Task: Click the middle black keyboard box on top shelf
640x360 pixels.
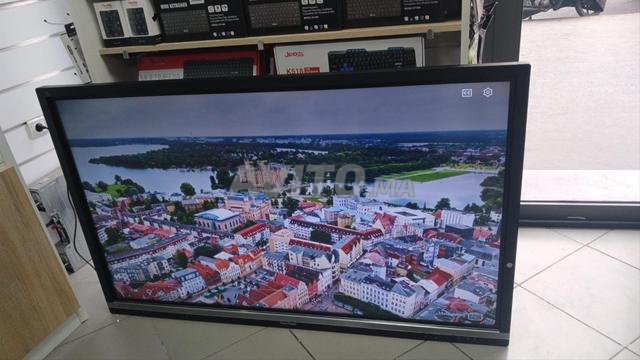Action: [x=292, y=16]
